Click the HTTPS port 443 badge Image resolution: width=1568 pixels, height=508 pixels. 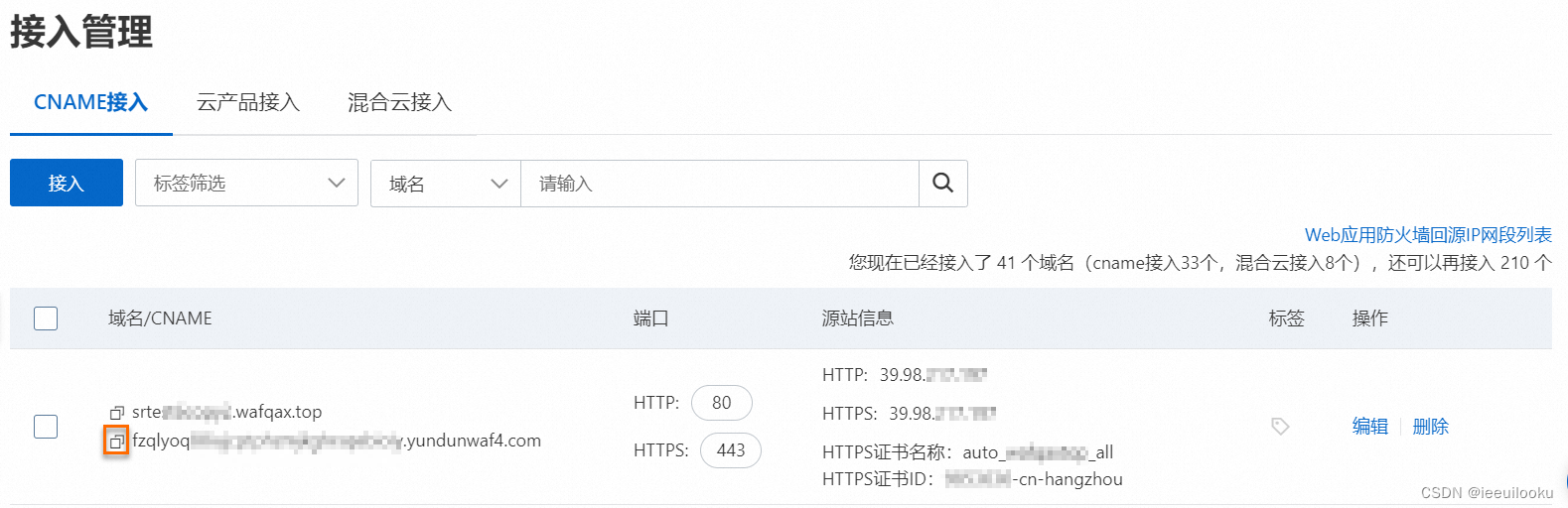pyautogui.click(x=731, y=450)
